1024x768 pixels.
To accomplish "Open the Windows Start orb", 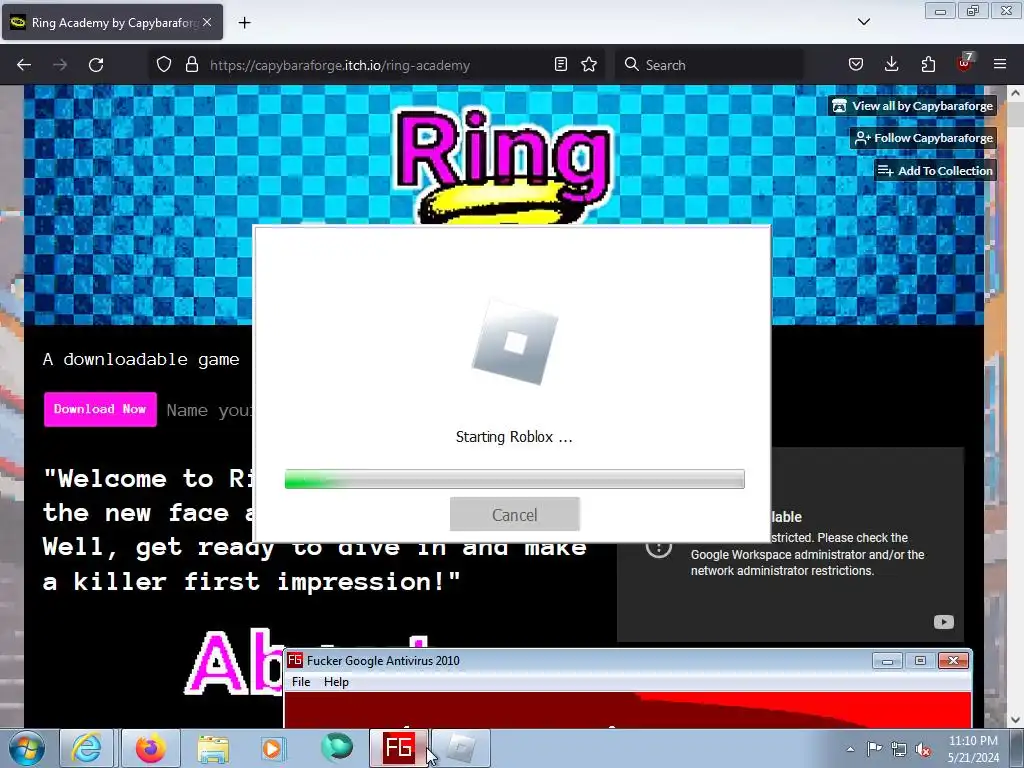I will pyautogui.click(x=27, y=748).
